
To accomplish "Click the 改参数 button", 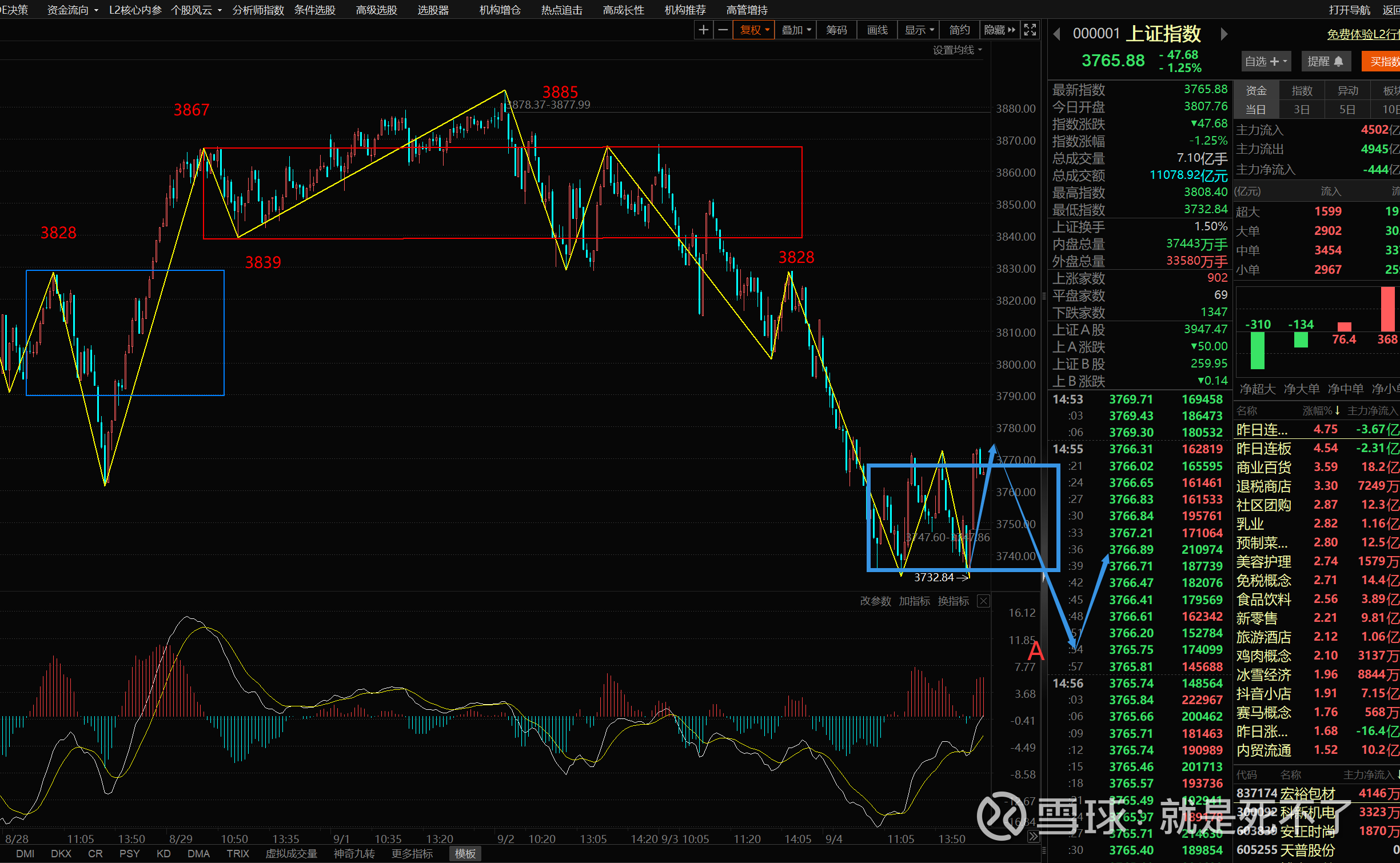I will tap(875, 601).
